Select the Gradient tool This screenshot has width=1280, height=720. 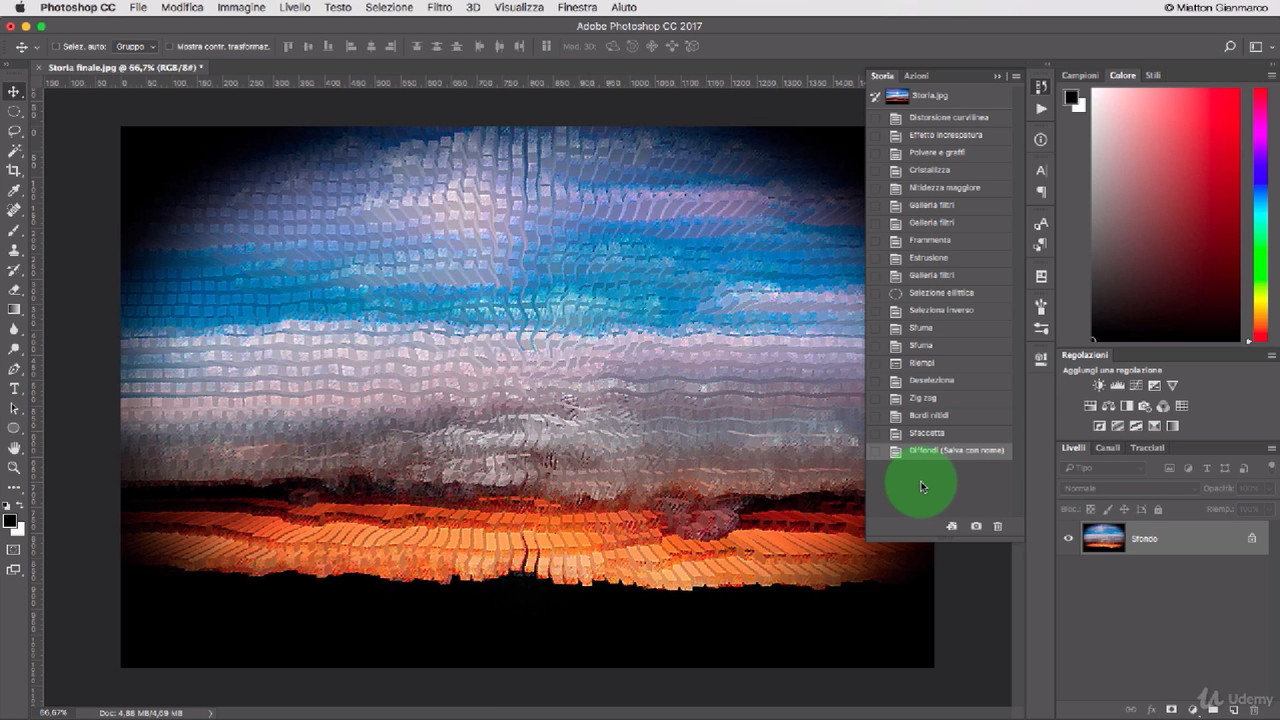point(14,309)
